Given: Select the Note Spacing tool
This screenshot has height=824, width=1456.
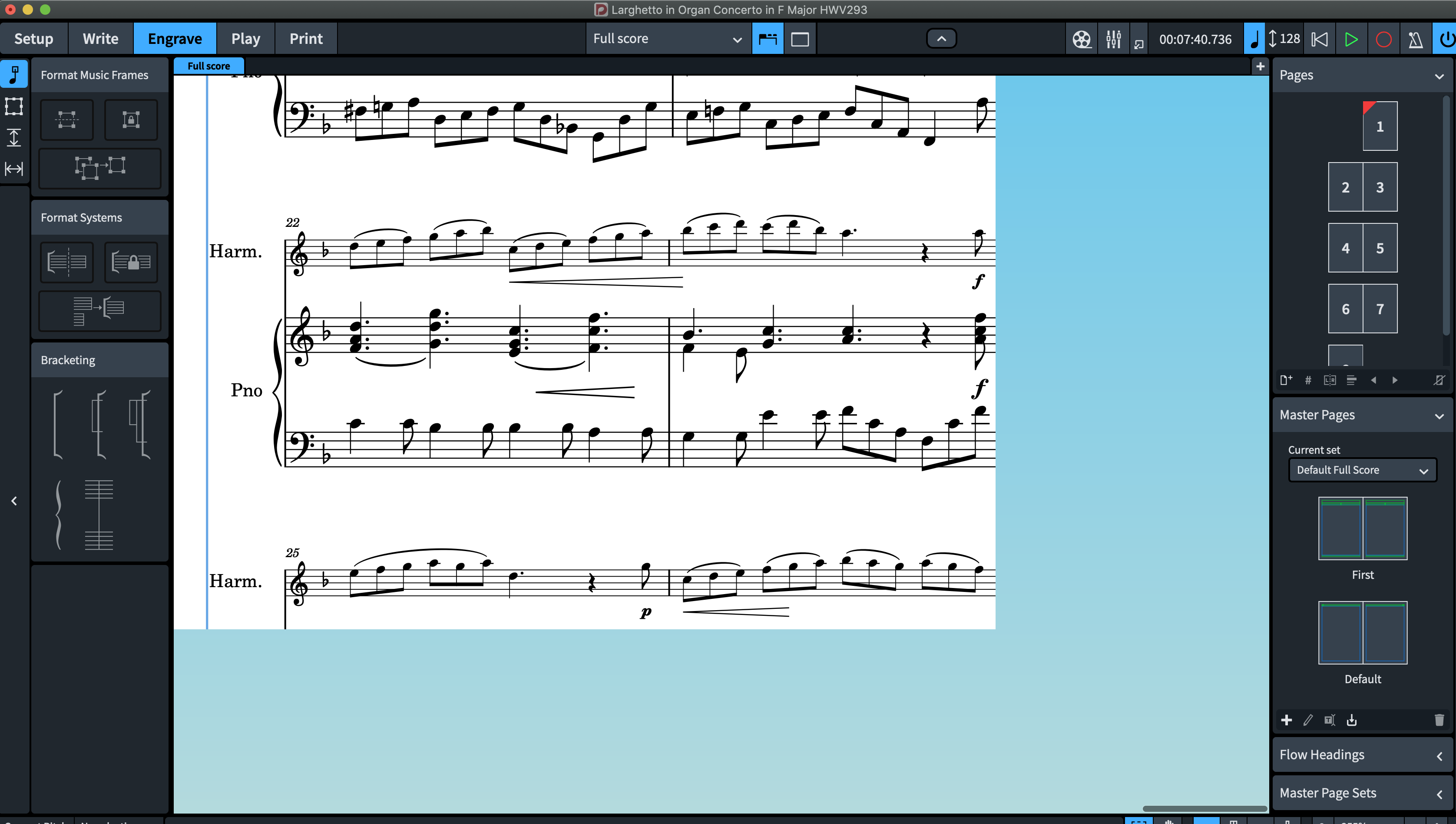Looking at the screenshot, I should pos(13,169).
